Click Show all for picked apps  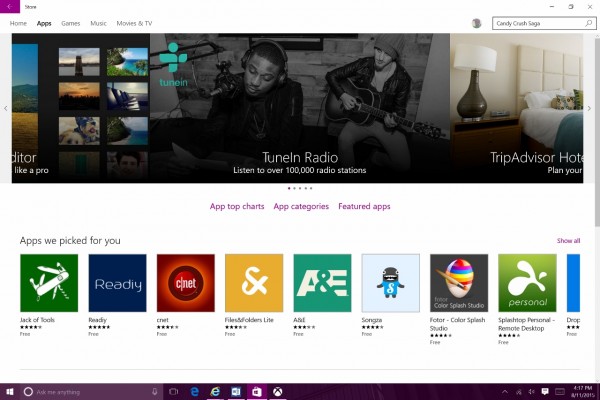[x=568, y=241]
